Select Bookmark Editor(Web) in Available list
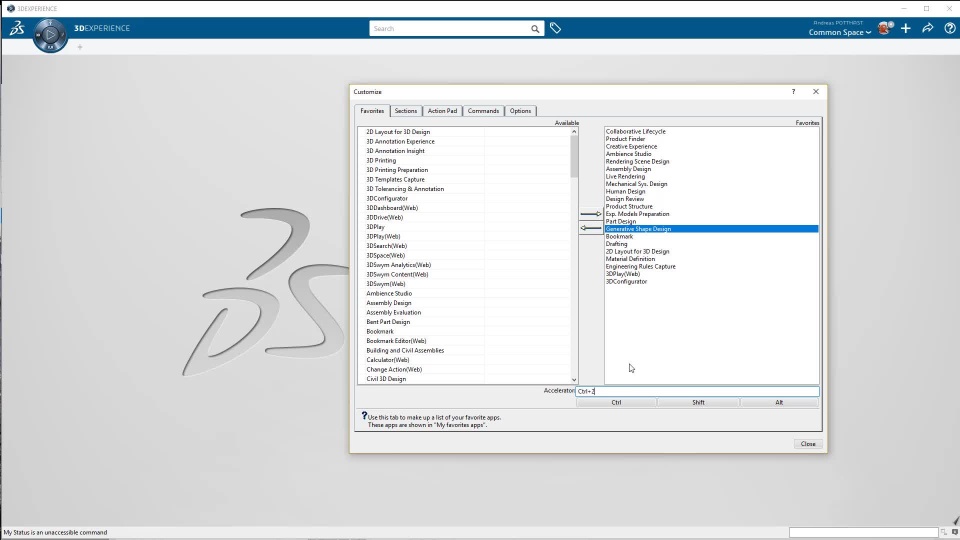The width and height of the screenshot is (960, 540). [x=396, y=340]
